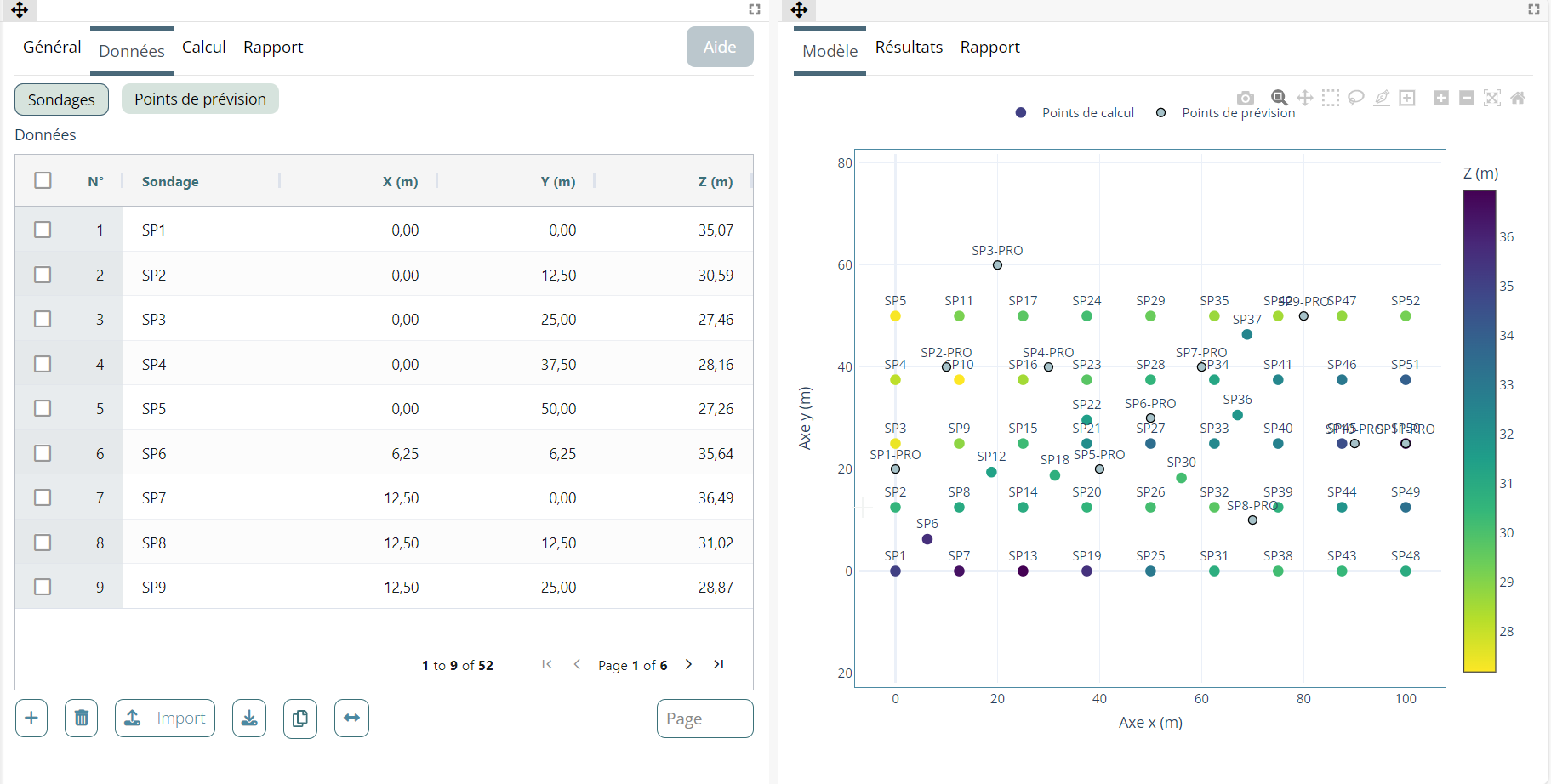Select the lasso selection tool in chart toolbar
This screenshot has height=784, width=1551.
[1356, 98]
